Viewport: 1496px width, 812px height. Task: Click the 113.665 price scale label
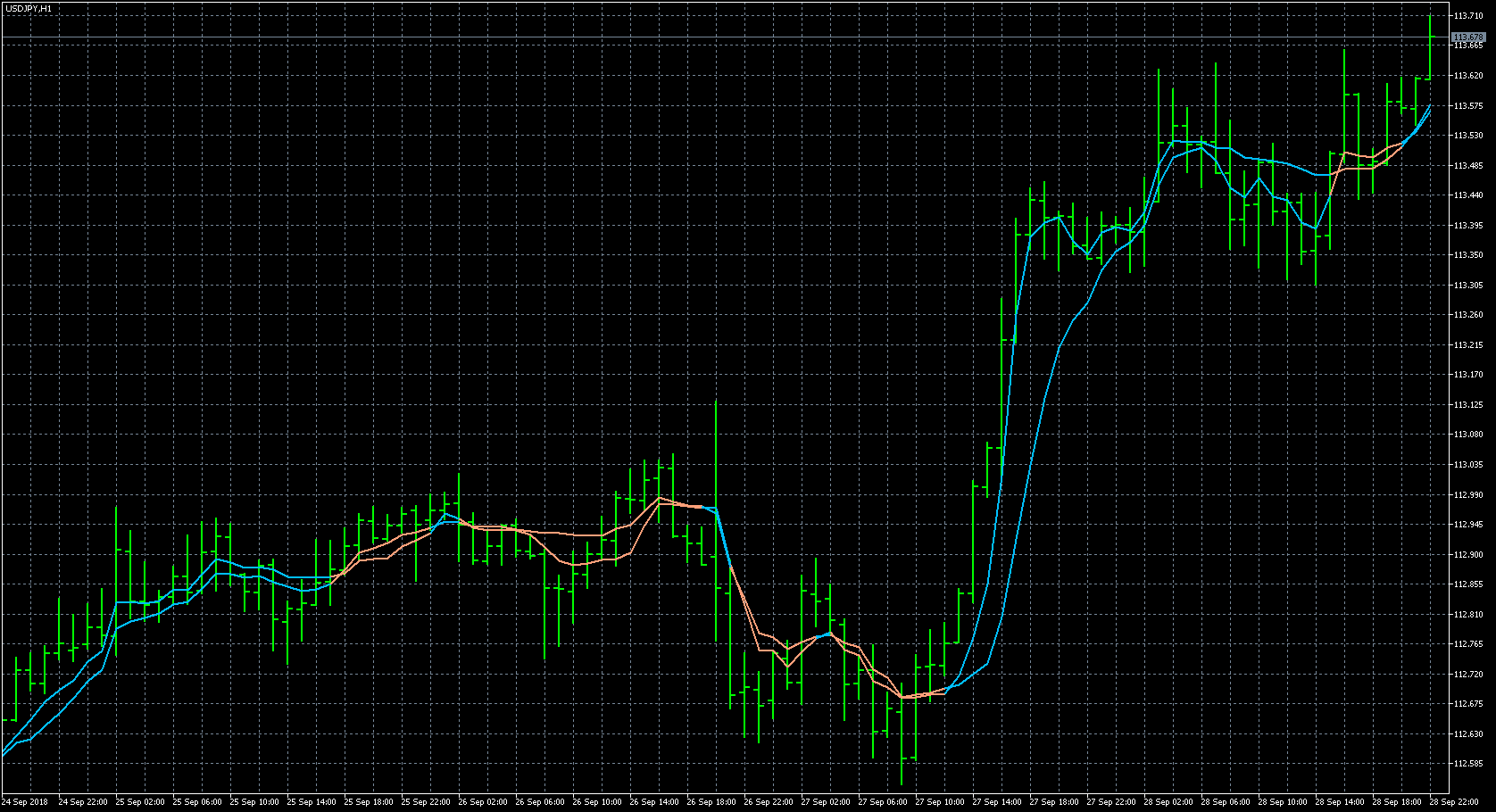(1468, 46)
